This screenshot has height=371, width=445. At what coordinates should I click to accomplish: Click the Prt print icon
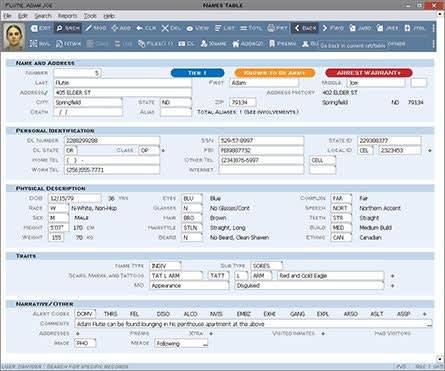tap(277, 28)
